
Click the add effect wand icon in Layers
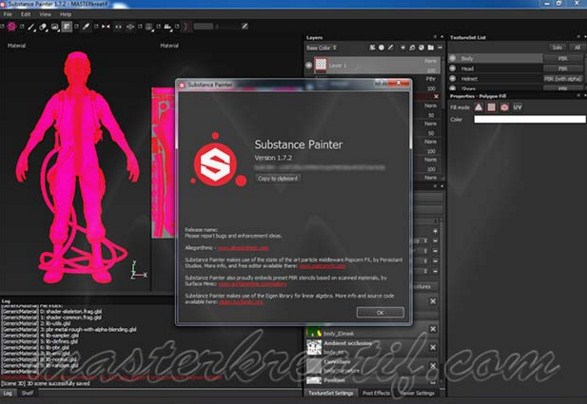[x=390, y=48]
